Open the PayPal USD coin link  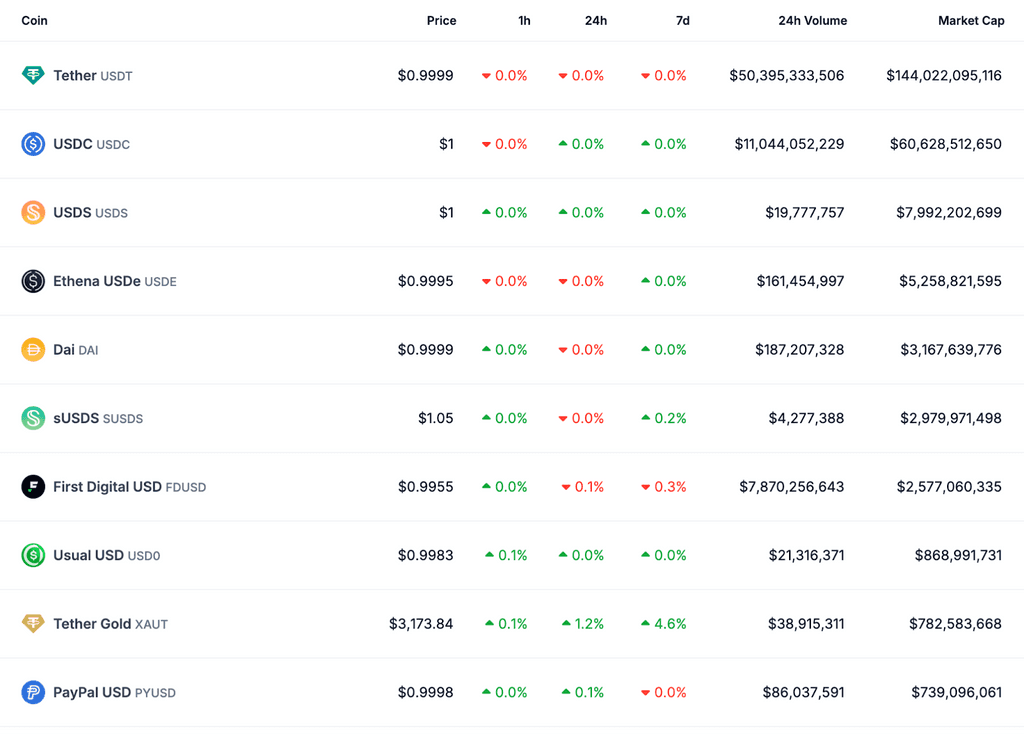coord(92,692)
